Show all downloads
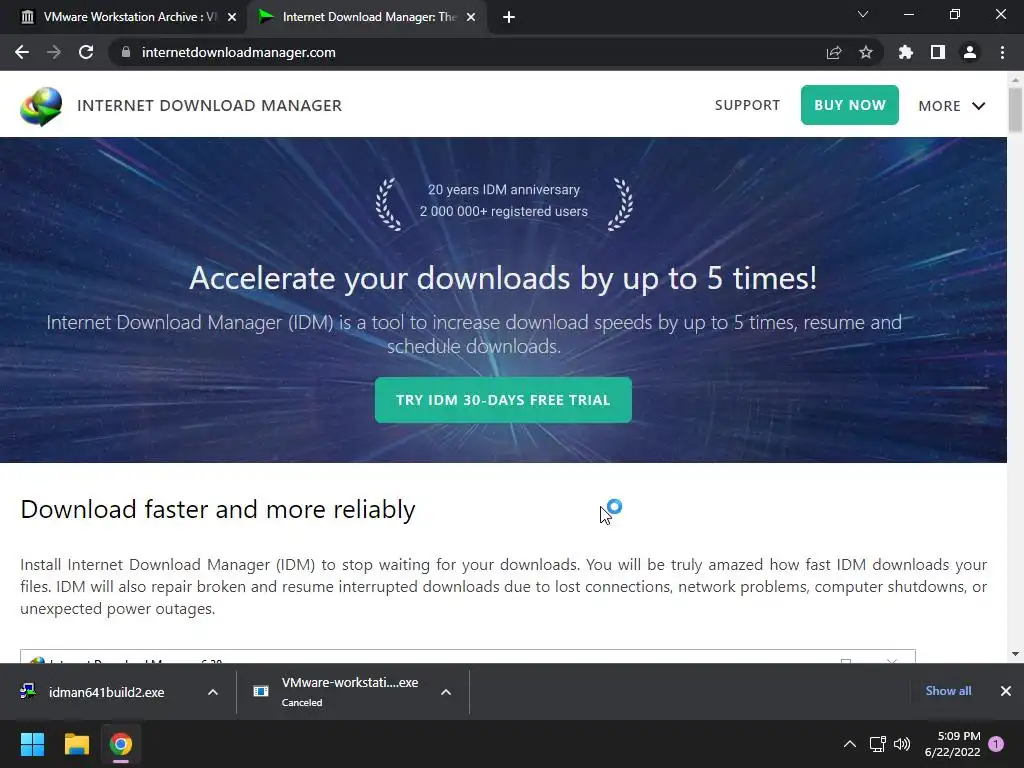The width and height of the screenshot is (1024, 768). [948, 691]
